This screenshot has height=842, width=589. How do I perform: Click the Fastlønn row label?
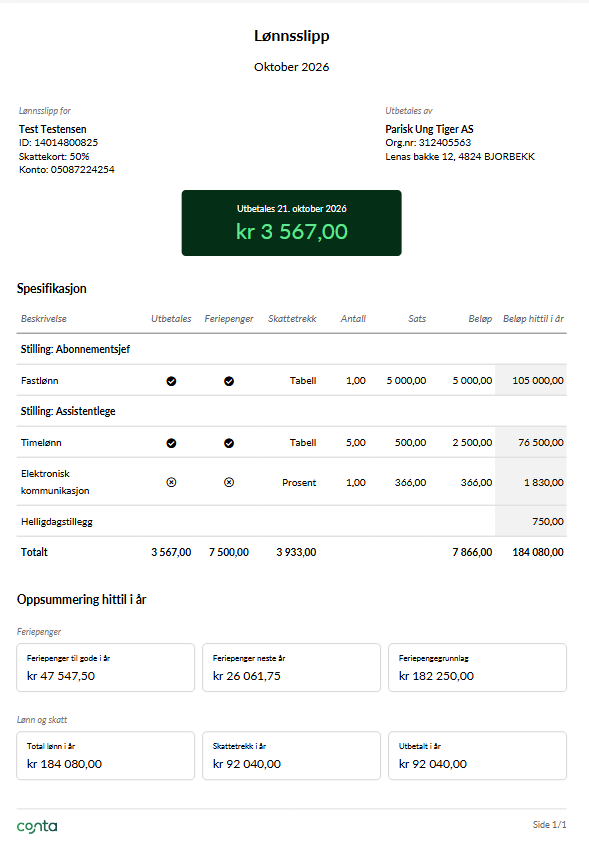coord(40,380)
